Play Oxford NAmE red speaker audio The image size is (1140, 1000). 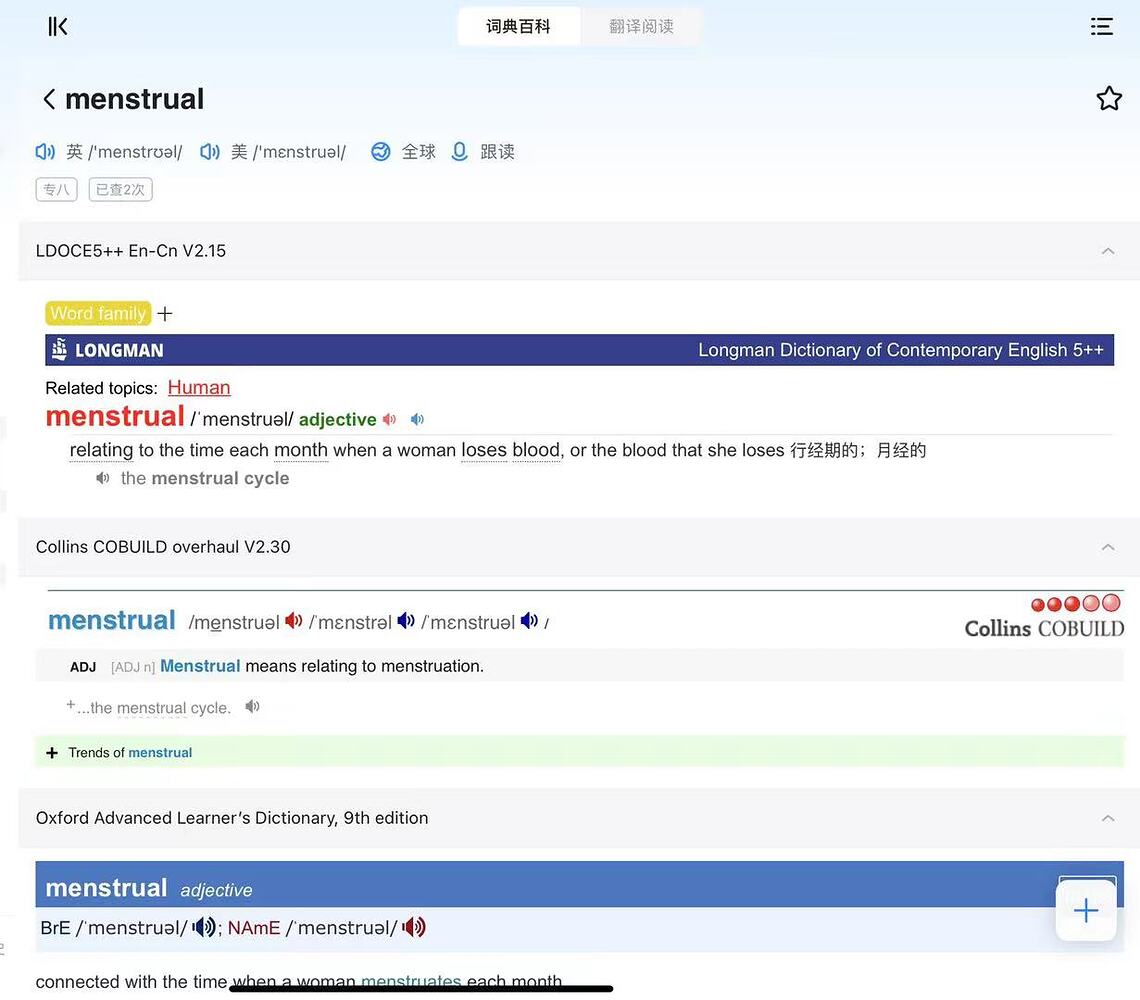tap(413, 928)
